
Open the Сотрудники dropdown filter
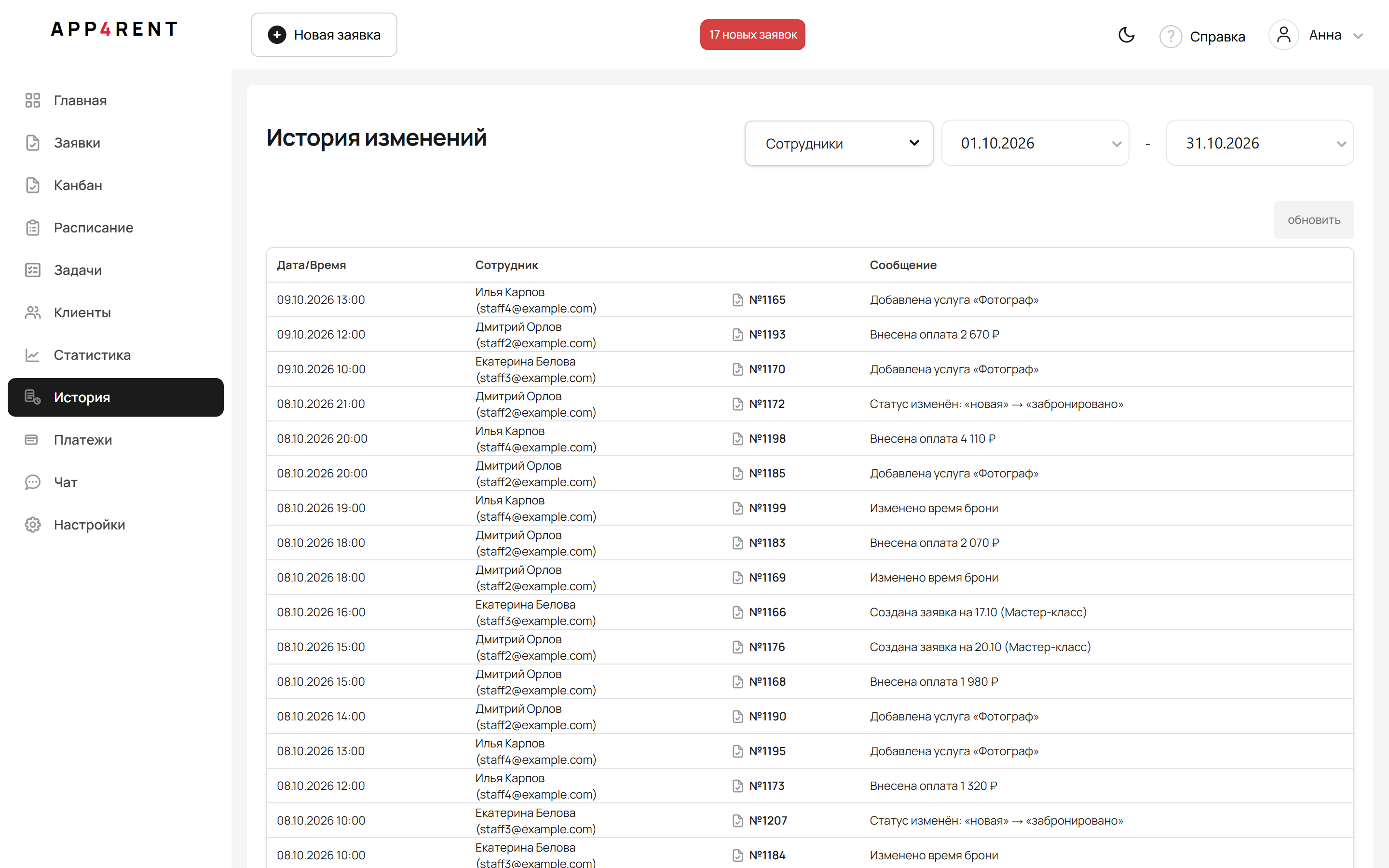point(839,144)
